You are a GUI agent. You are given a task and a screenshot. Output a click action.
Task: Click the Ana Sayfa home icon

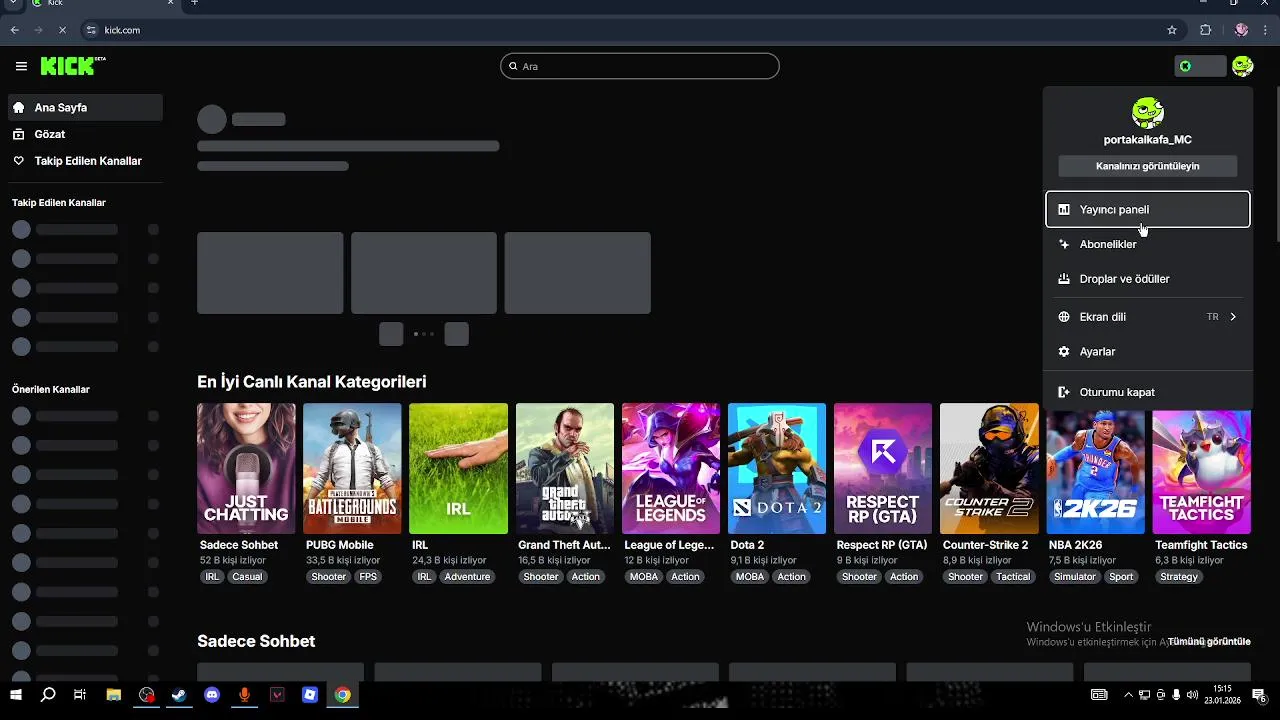[18, 107]
